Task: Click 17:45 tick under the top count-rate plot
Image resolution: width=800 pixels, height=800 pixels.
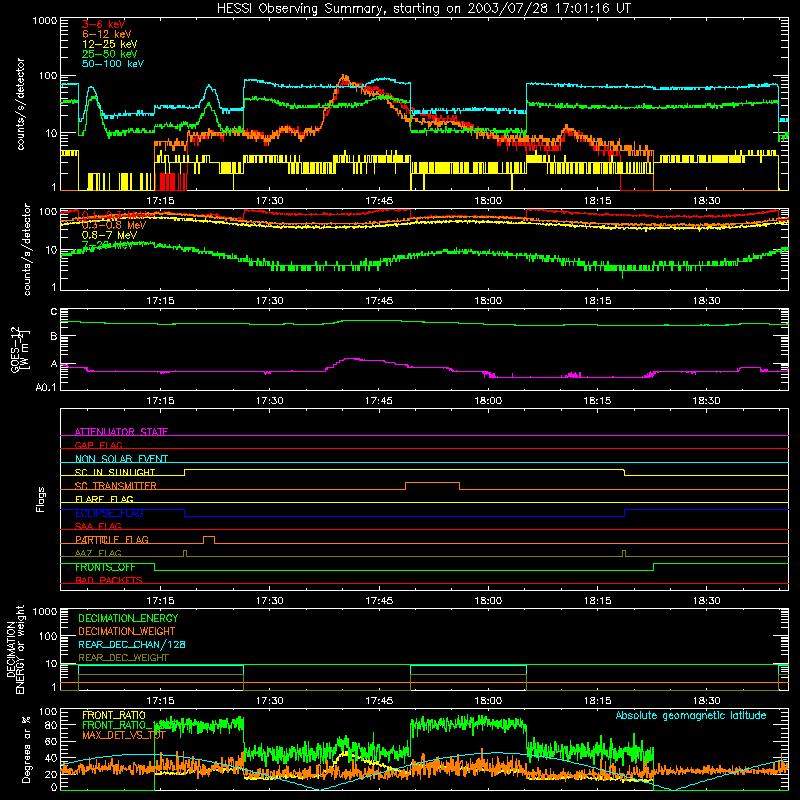Action: [x=379, y=201]
